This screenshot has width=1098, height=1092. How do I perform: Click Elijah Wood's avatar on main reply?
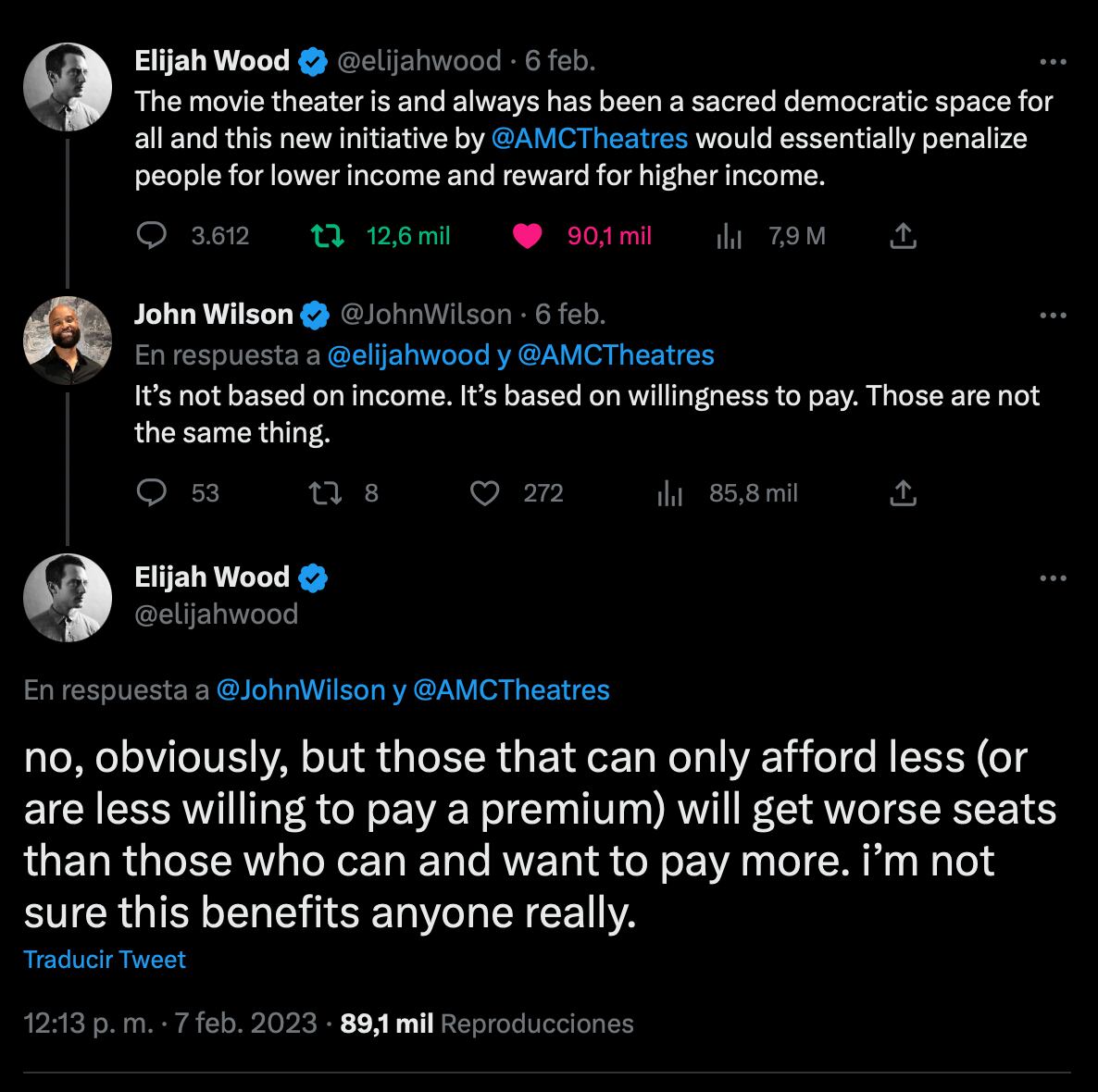pyautogui.click(x=67, y=598)
